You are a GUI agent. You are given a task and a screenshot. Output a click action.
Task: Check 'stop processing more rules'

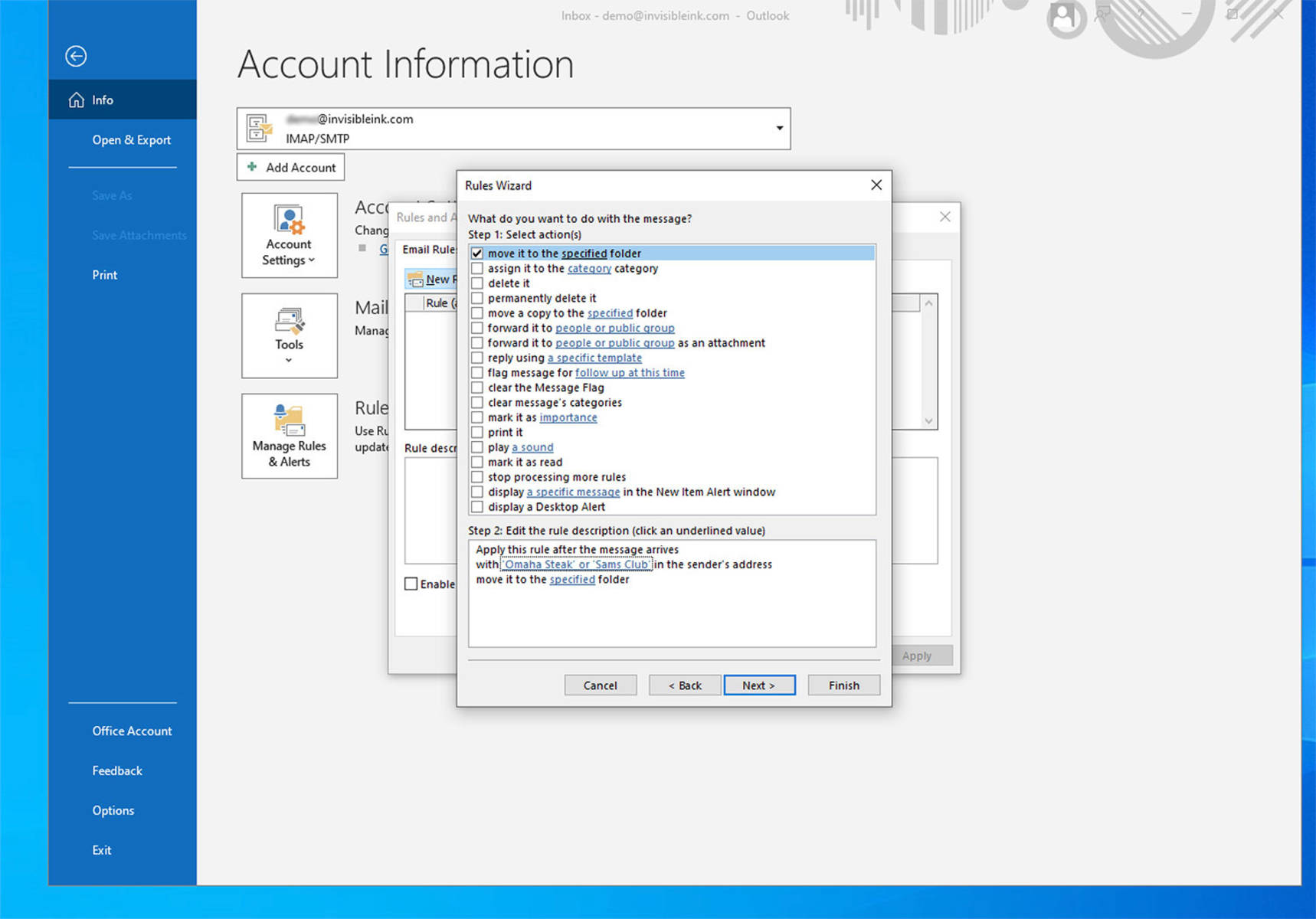[x=477, y=477]
